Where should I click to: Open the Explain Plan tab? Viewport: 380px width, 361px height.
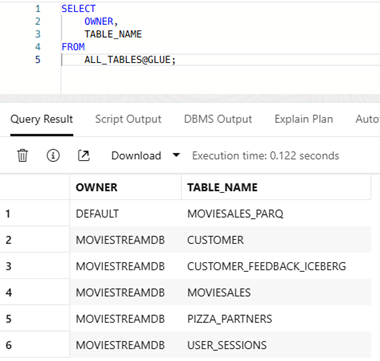tap(304, 119)
